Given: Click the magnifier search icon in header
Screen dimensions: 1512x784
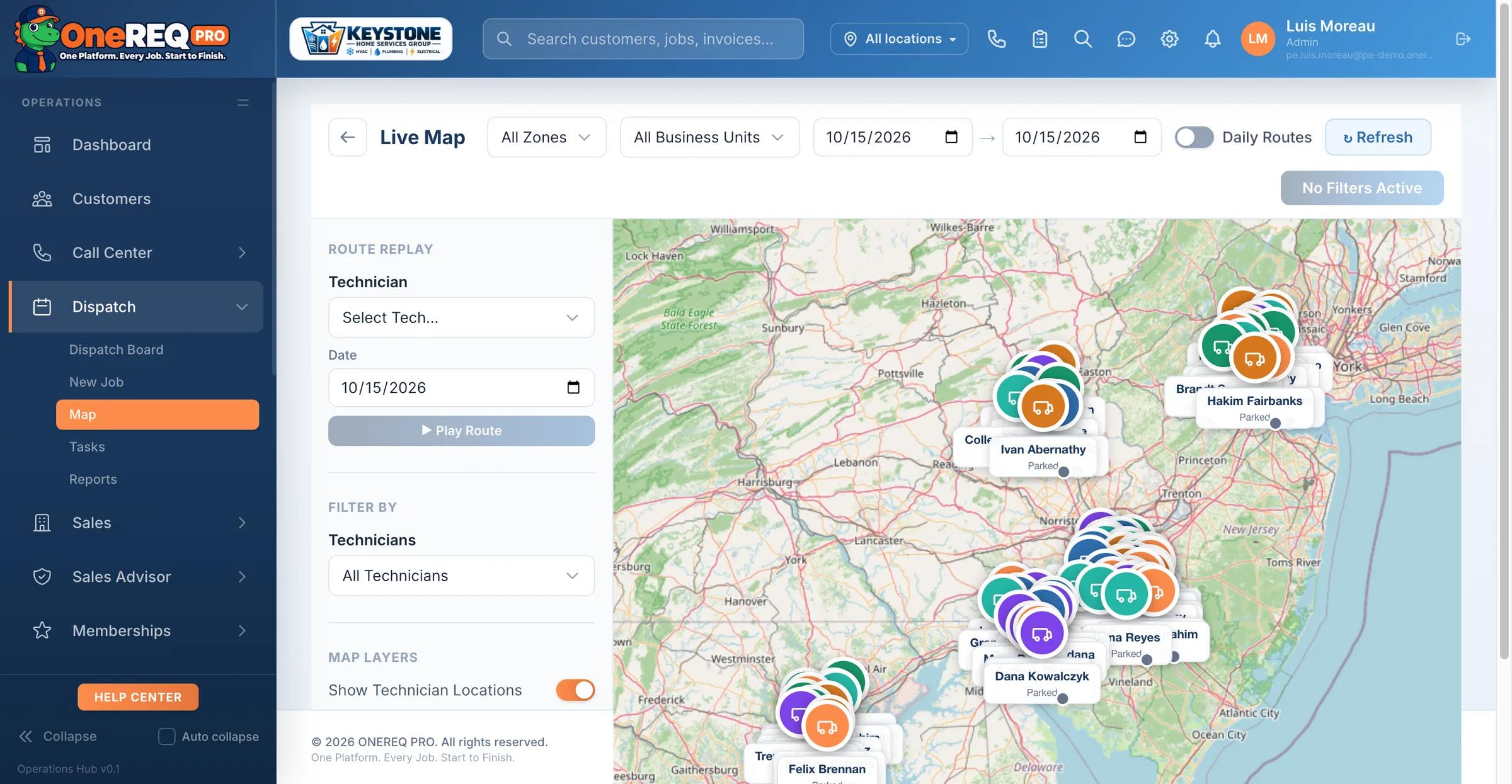Looking at the screenshot, I should [x=1082, y=39].
